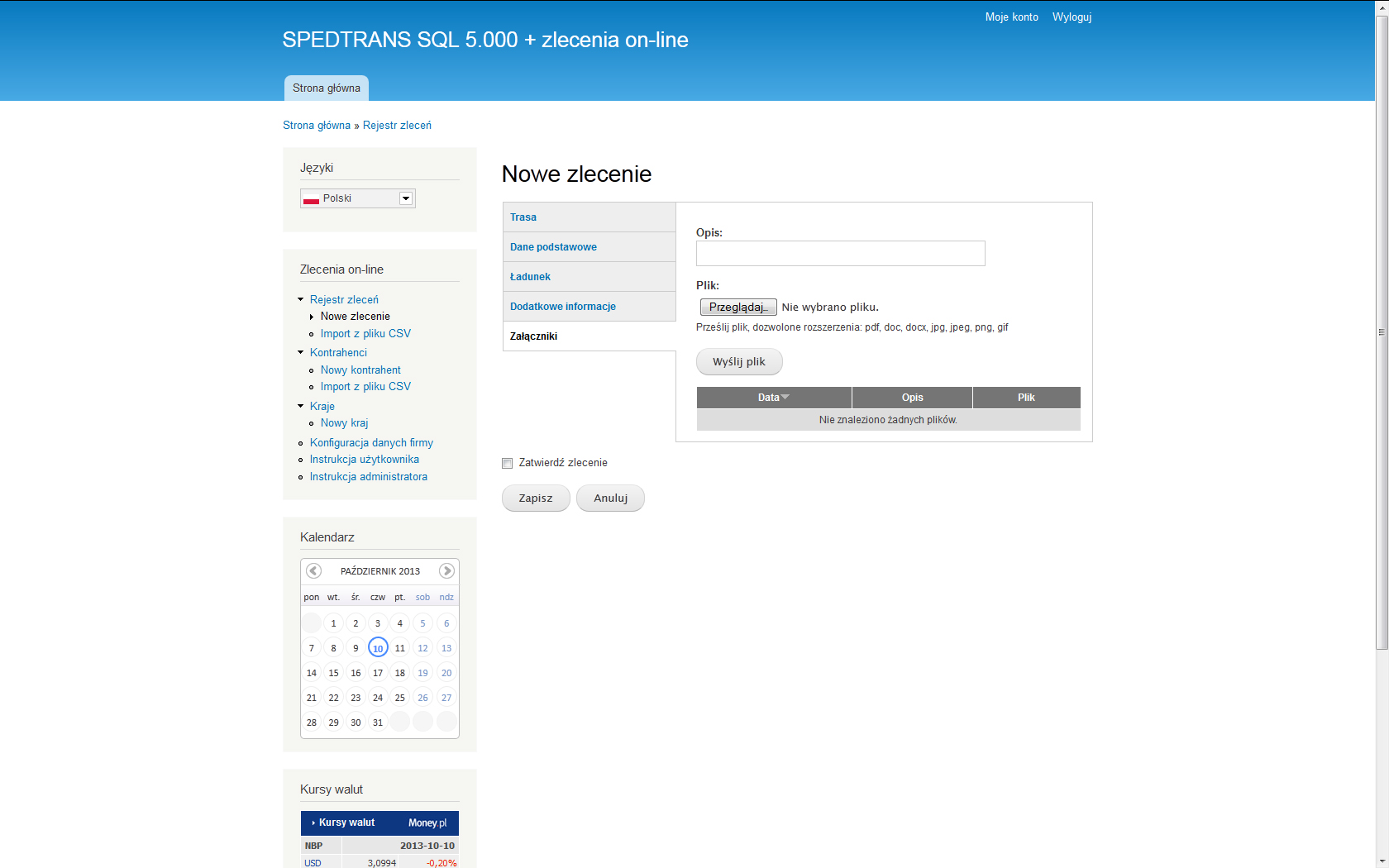Switch to Dodatkowe informacje tab
The width and height of the screenshot is (1389, 868).
(x=589, y=307)
